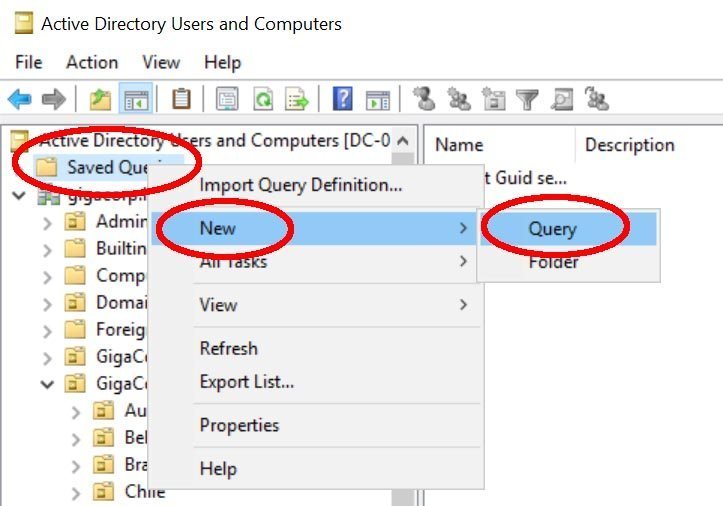Click the clipboard Paste toolbar icon
This screenshot has height=506, width=723.
181,99
